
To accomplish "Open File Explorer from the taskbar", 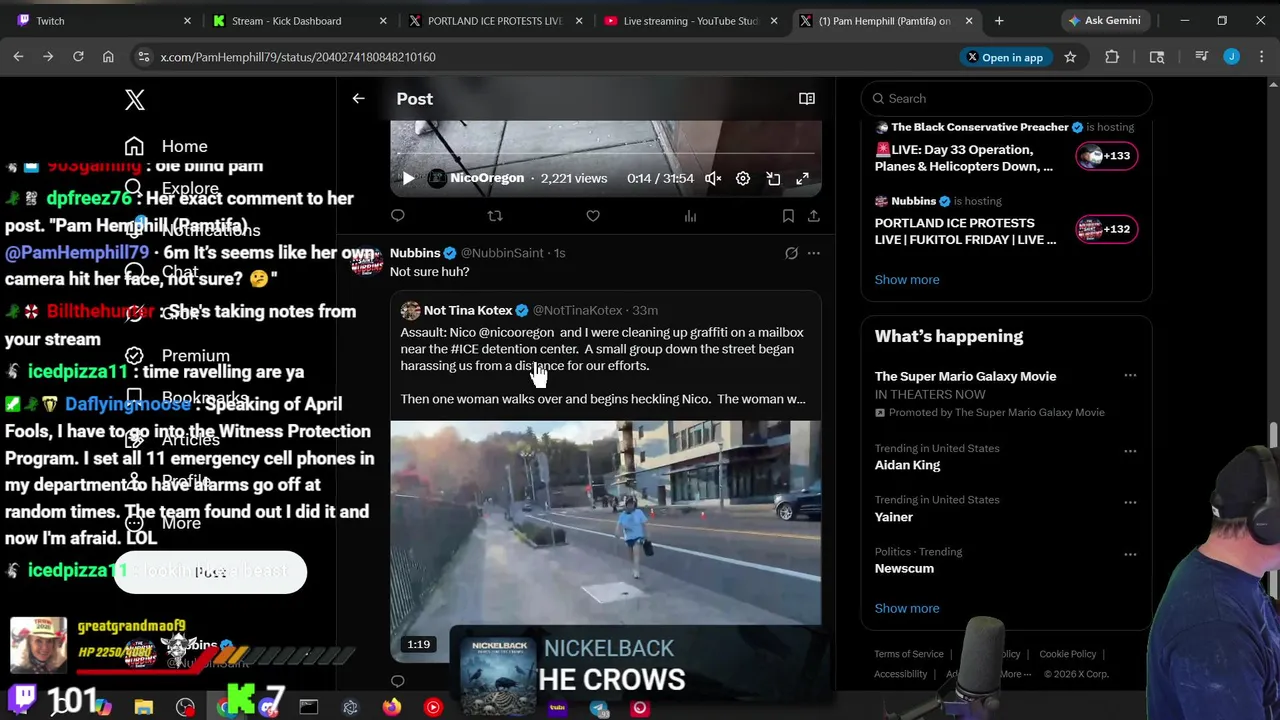I will (144, 708).
